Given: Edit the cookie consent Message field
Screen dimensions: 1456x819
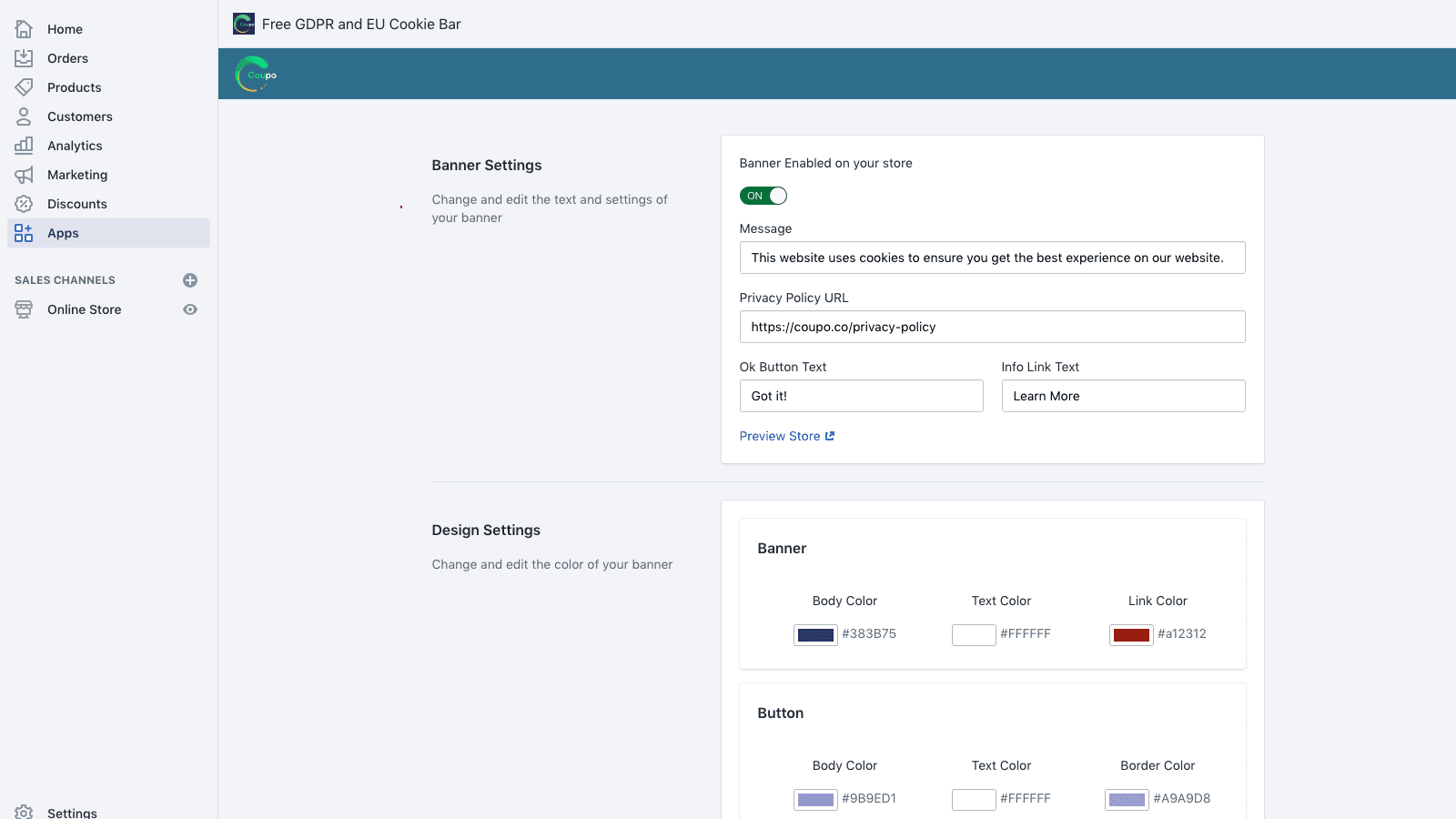Looking at the screenshot, I should point(992,258).
